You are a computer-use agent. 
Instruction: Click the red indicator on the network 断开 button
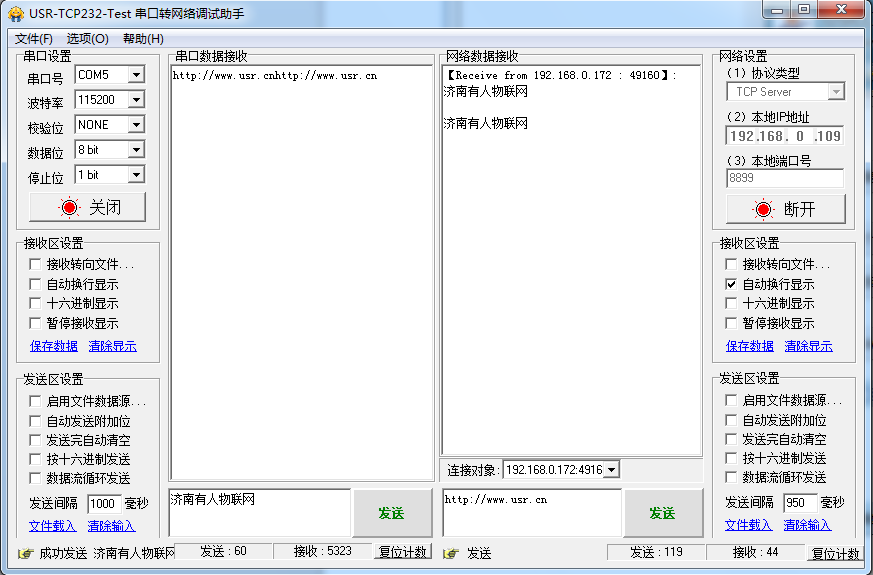point(764,210)
